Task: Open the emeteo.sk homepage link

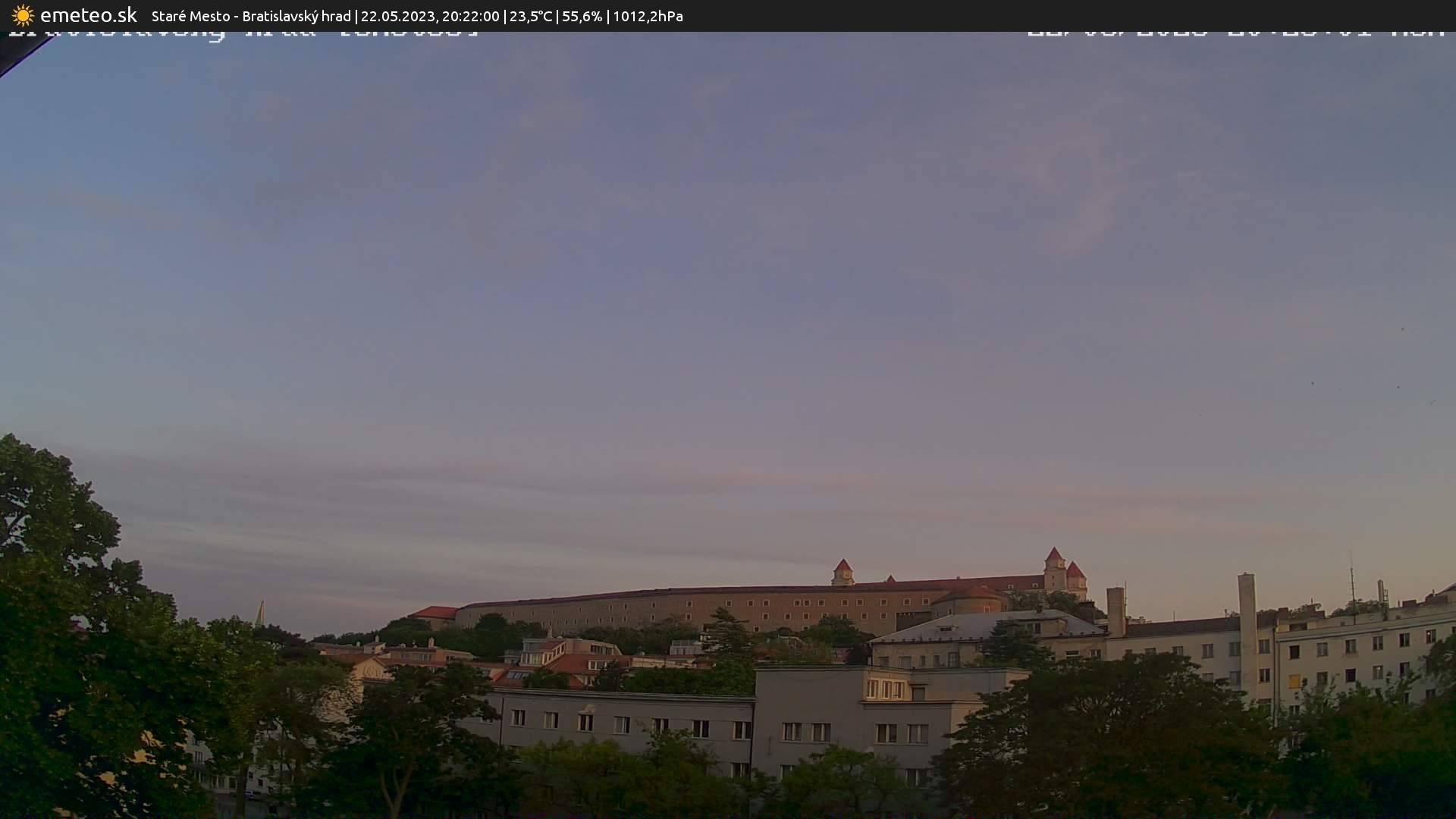Action: pyautogui.click(x=87, y=15)
